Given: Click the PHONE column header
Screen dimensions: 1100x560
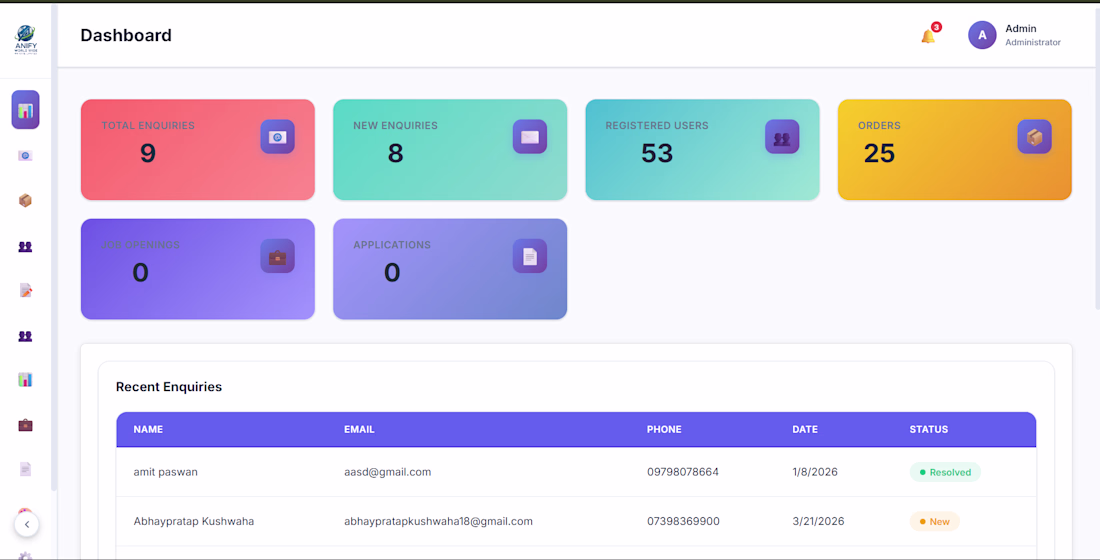Looking at the screenshot, I should pyautogui.click(x=664, y=429).
